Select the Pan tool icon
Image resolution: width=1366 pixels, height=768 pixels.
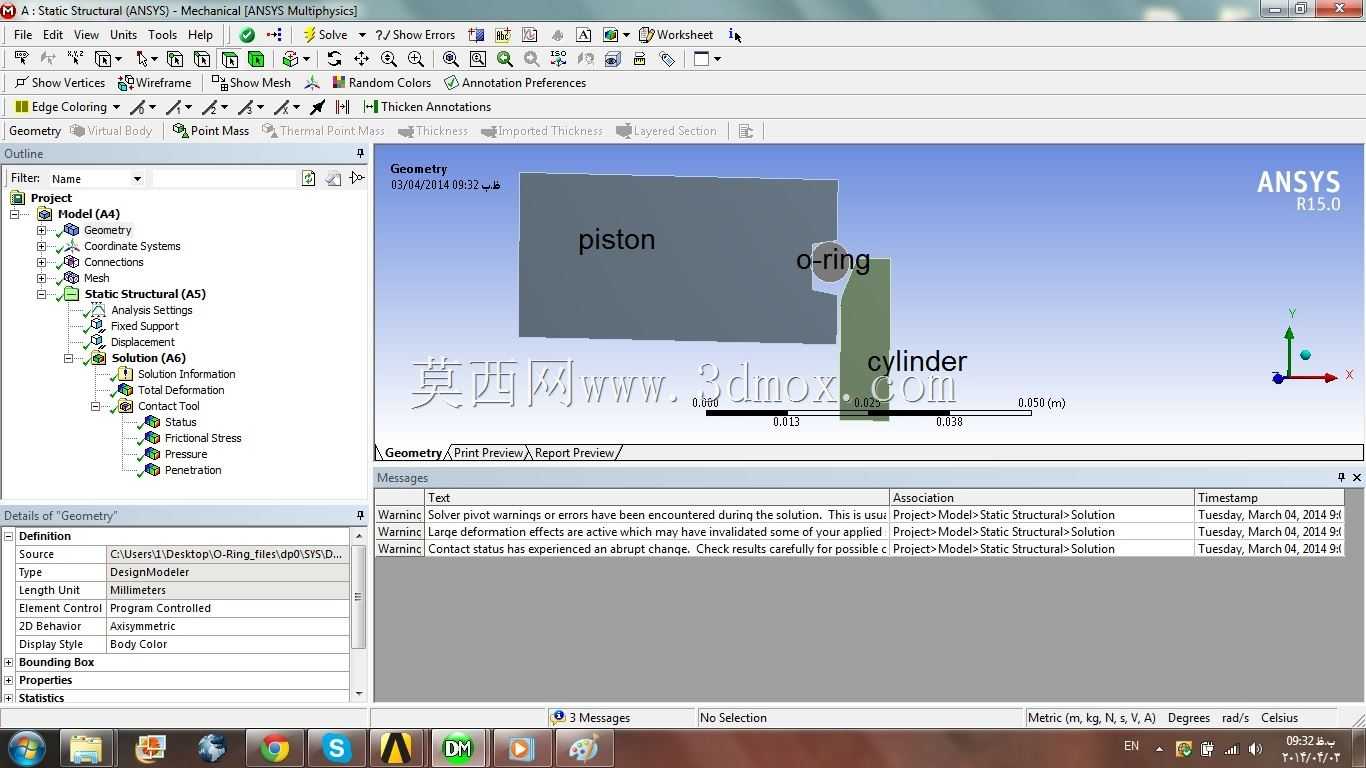click(x=361, y=59)
